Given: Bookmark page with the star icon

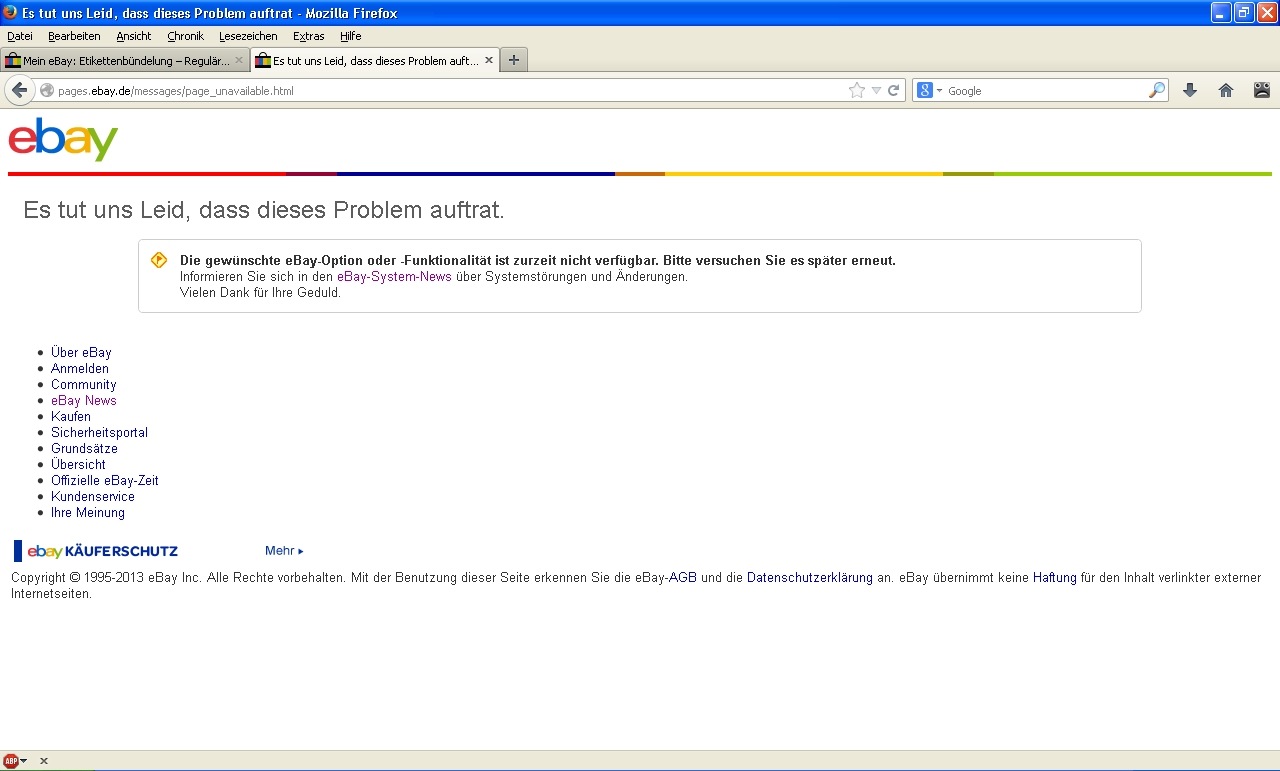Looking at the screenshot, I should point(856,90).
